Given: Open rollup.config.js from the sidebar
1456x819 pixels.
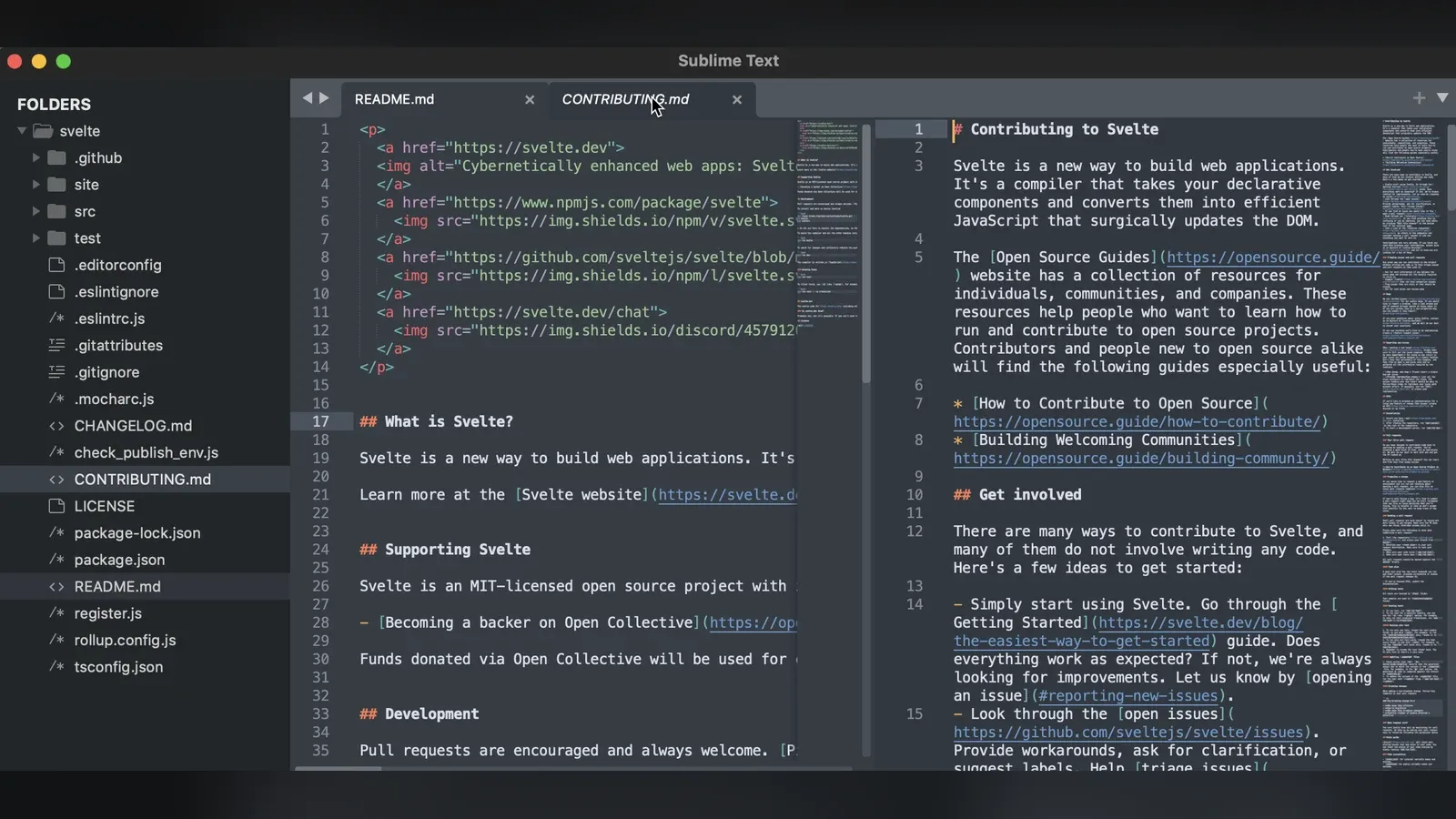Looking at the screenshot, I should click(x=125, y=640).
